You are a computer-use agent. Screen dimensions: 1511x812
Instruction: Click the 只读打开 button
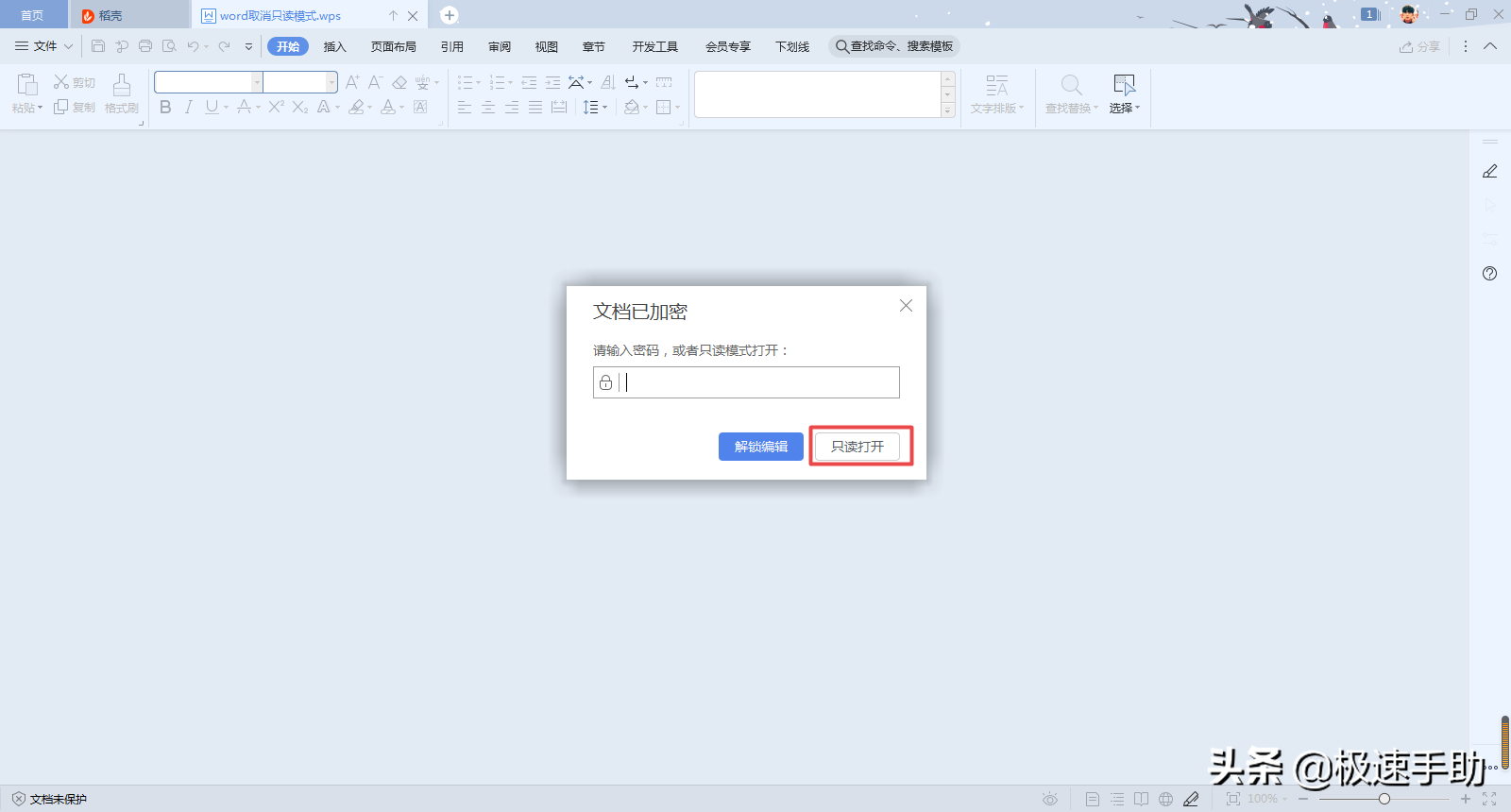pos(857,447)
